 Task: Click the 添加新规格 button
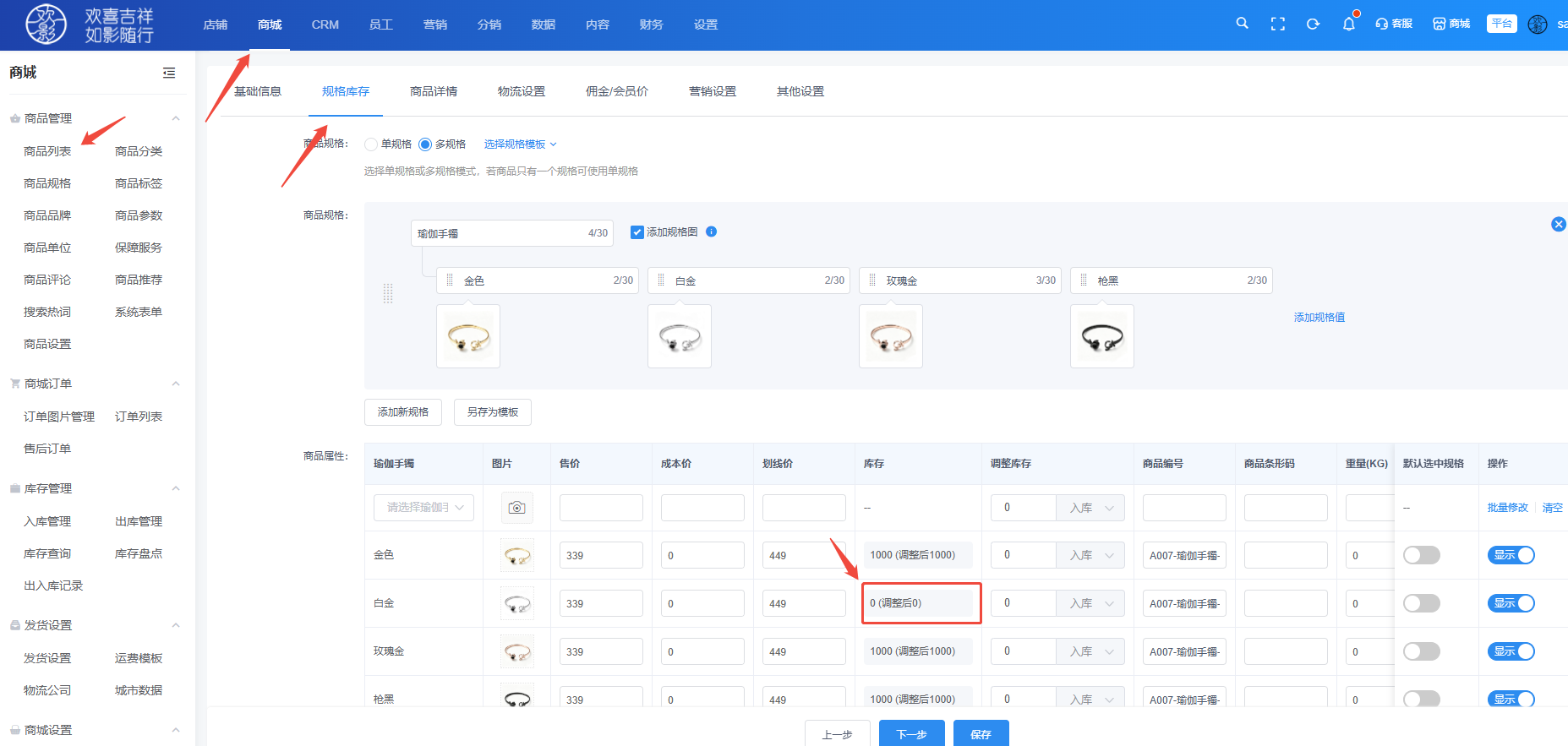coord(403,412)
